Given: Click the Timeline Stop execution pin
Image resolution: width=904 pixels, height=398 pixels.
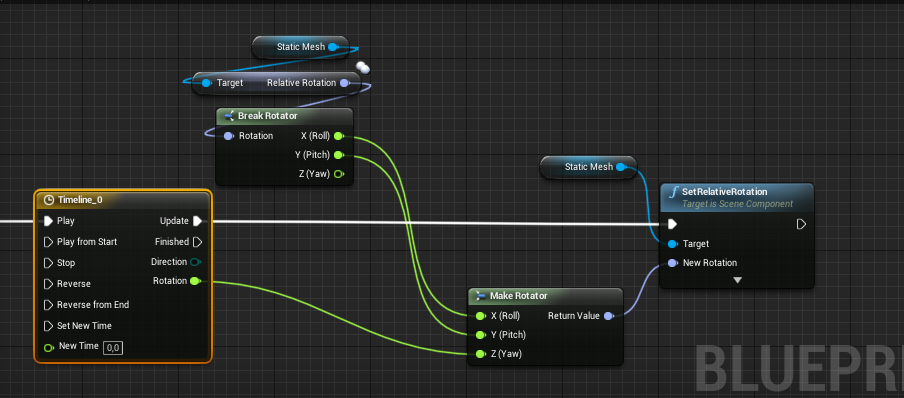Looking at the screenshot, I should click(x=48, y=263).
